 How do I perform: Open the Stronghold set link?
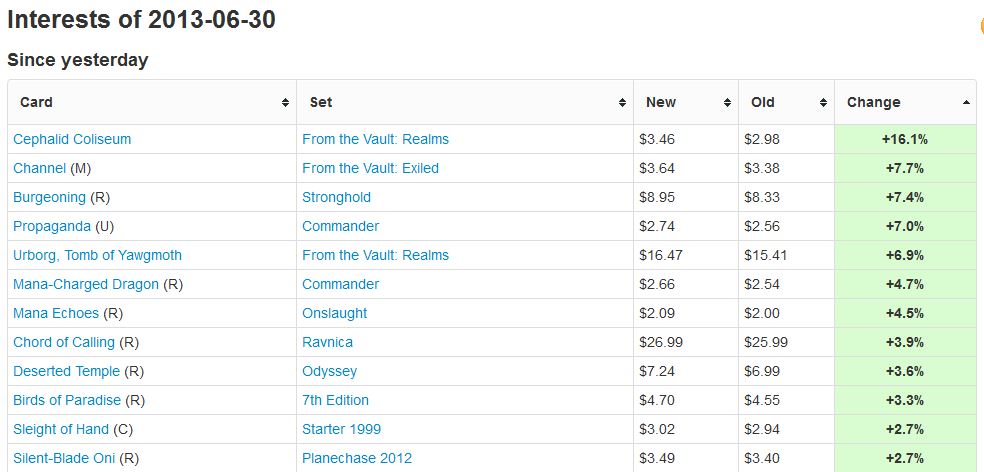pyautogui.click(x=336, y=197)
